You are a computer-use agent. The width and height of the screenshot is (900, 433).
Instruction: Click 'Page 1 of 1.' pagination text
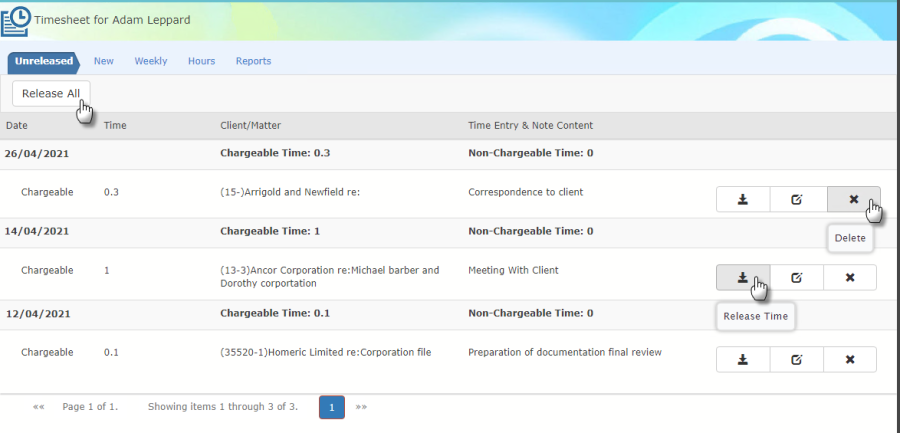pyautogui.click(x=90, y=407)
